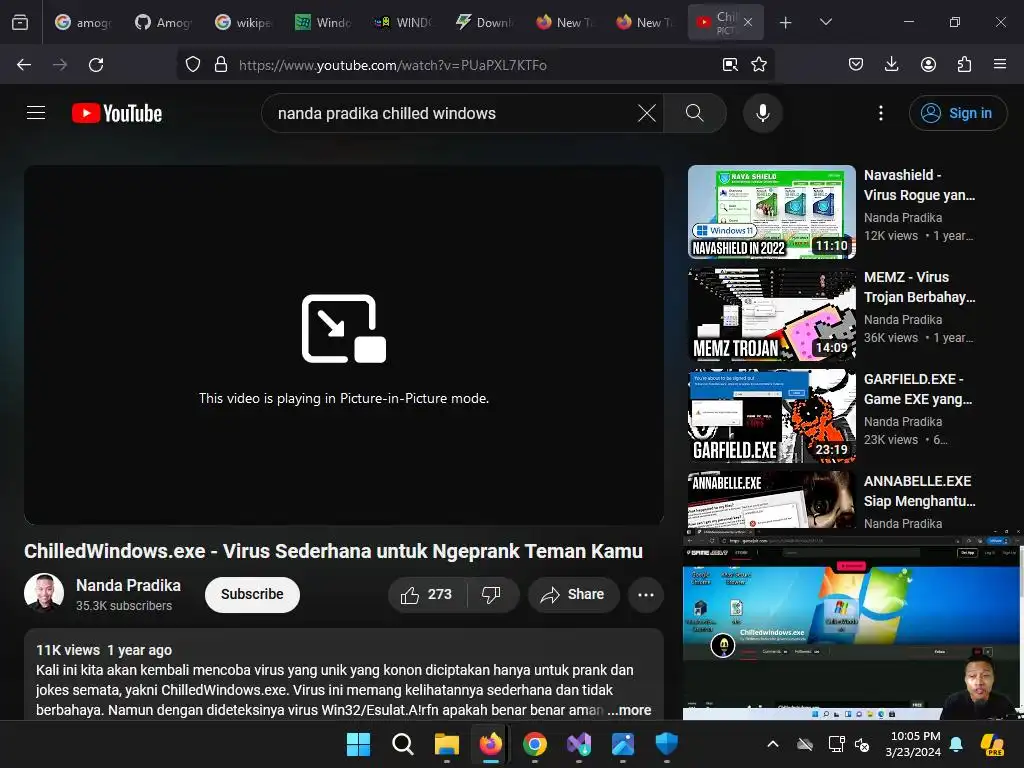Open the MEMZ Trojan video thumbnail
The height and width of the screenshot is (768, 1024).
point(771,313)
